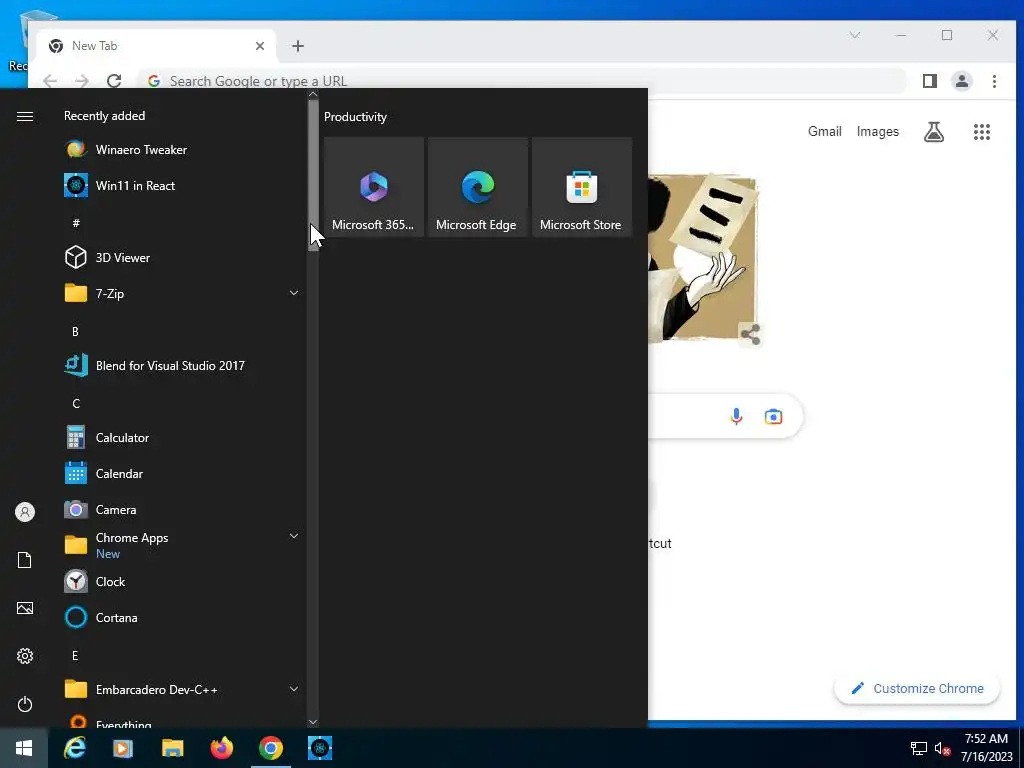Image resolution: width=1024 pixels, height=768 pixels.
Task: Open Pictures from Start sidebar
Action: tap(25, 608)
